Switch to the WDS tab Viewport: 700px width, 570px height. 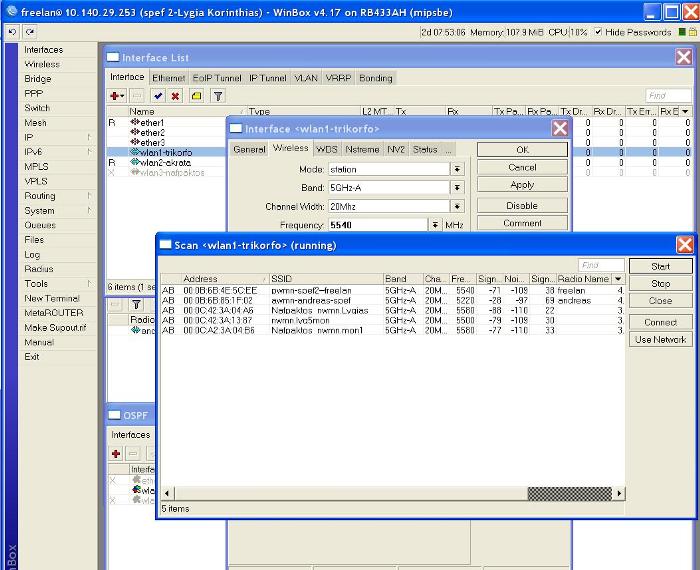click(x=327, y=149)
